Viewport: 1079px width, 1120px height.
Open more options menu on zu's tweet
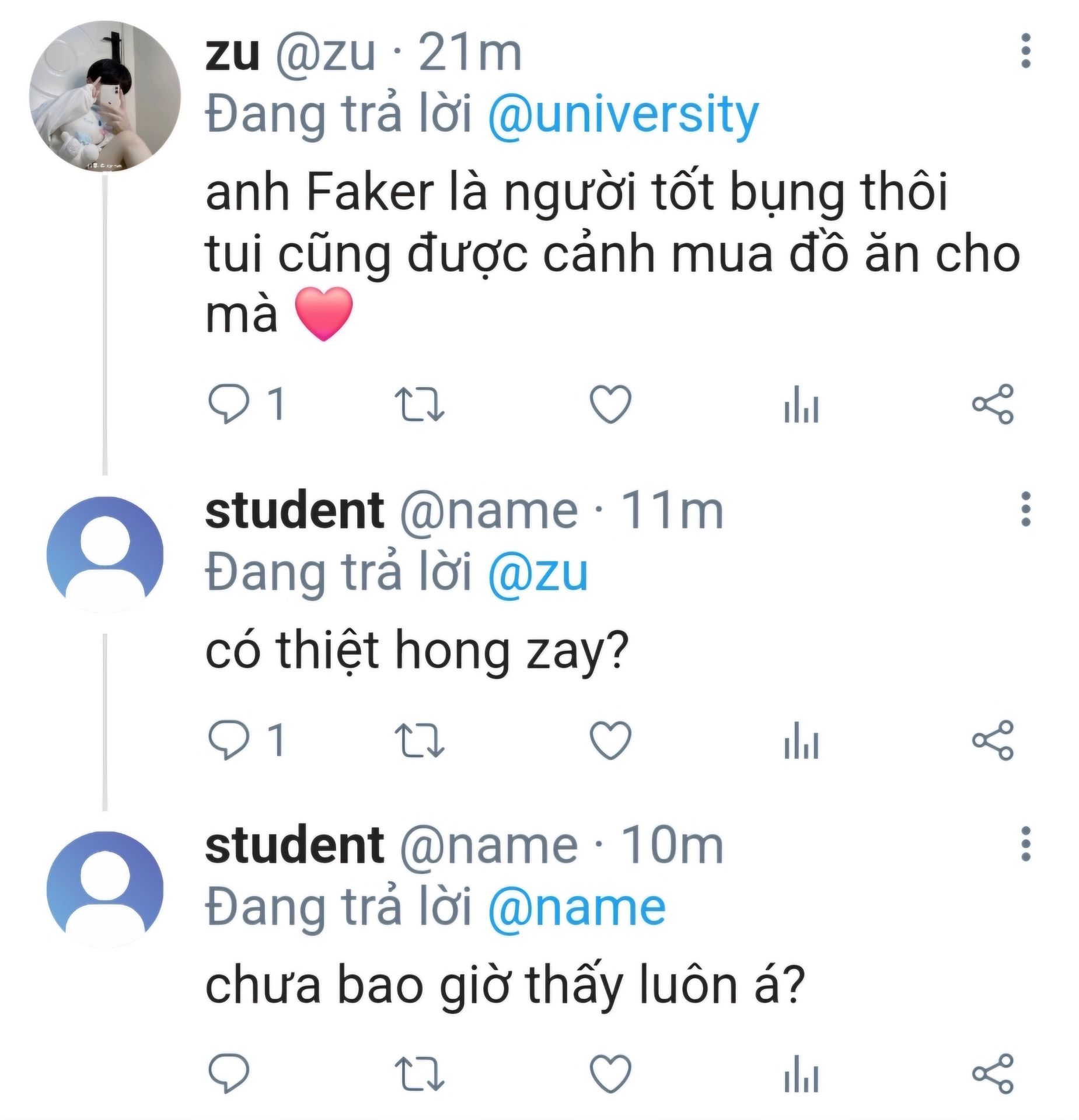coord(1026,51)
